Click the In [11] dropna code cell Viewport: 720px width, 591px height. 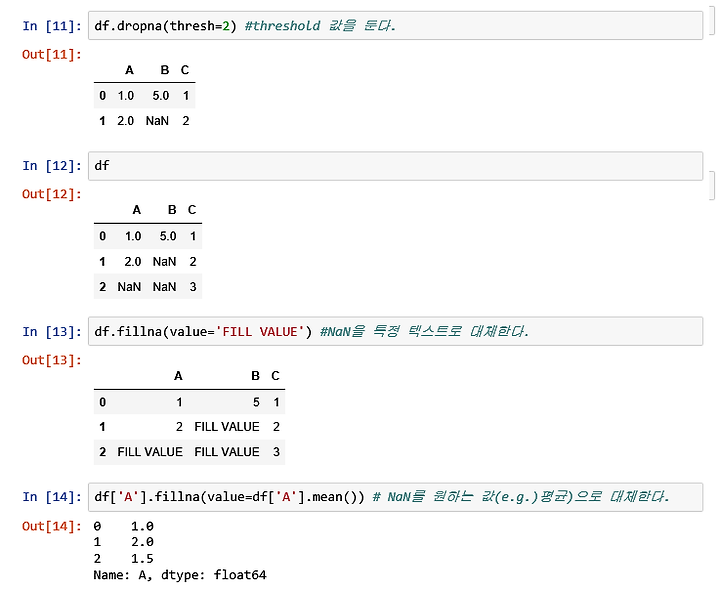point(395,26)
